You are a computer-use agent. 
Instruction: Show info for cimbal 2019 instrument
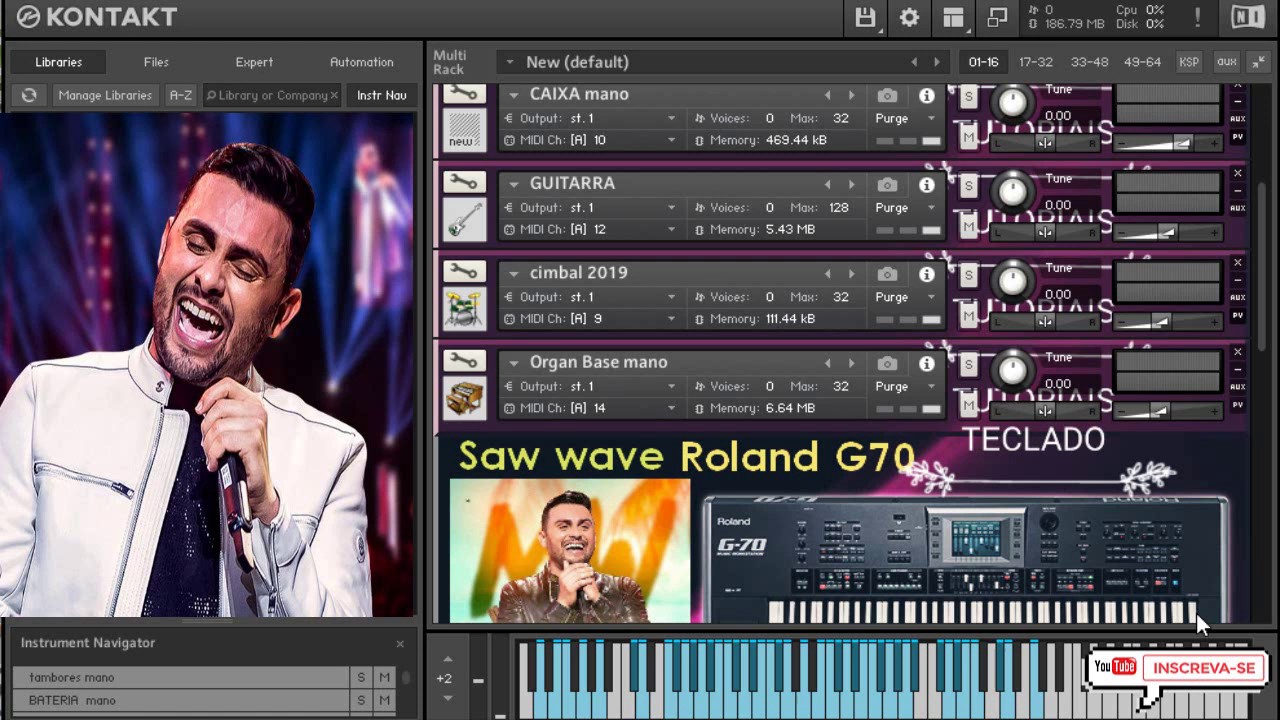click(x=927, y=273)
